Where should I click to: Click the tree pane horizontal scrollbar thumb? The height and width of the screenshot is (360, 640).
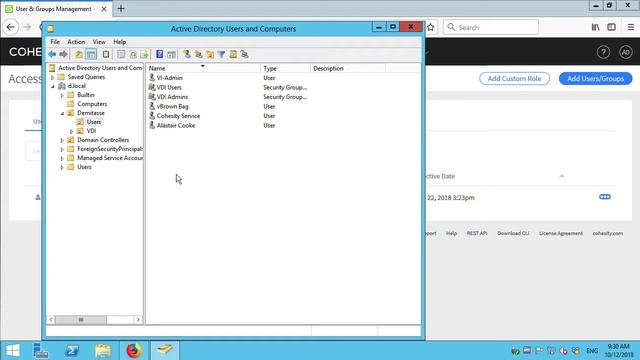point(81,320)
